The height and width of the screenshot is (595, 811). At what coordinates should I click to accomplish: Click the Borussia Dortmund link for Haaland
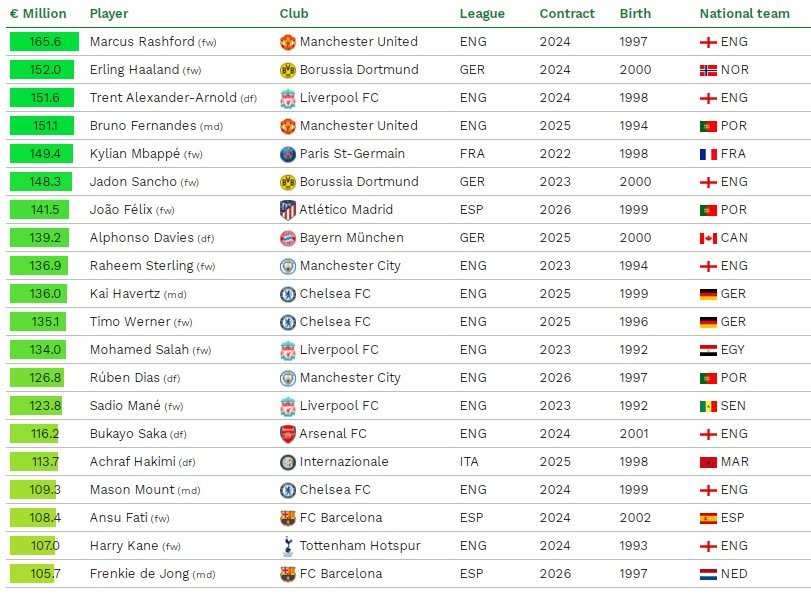coord(359,69)
